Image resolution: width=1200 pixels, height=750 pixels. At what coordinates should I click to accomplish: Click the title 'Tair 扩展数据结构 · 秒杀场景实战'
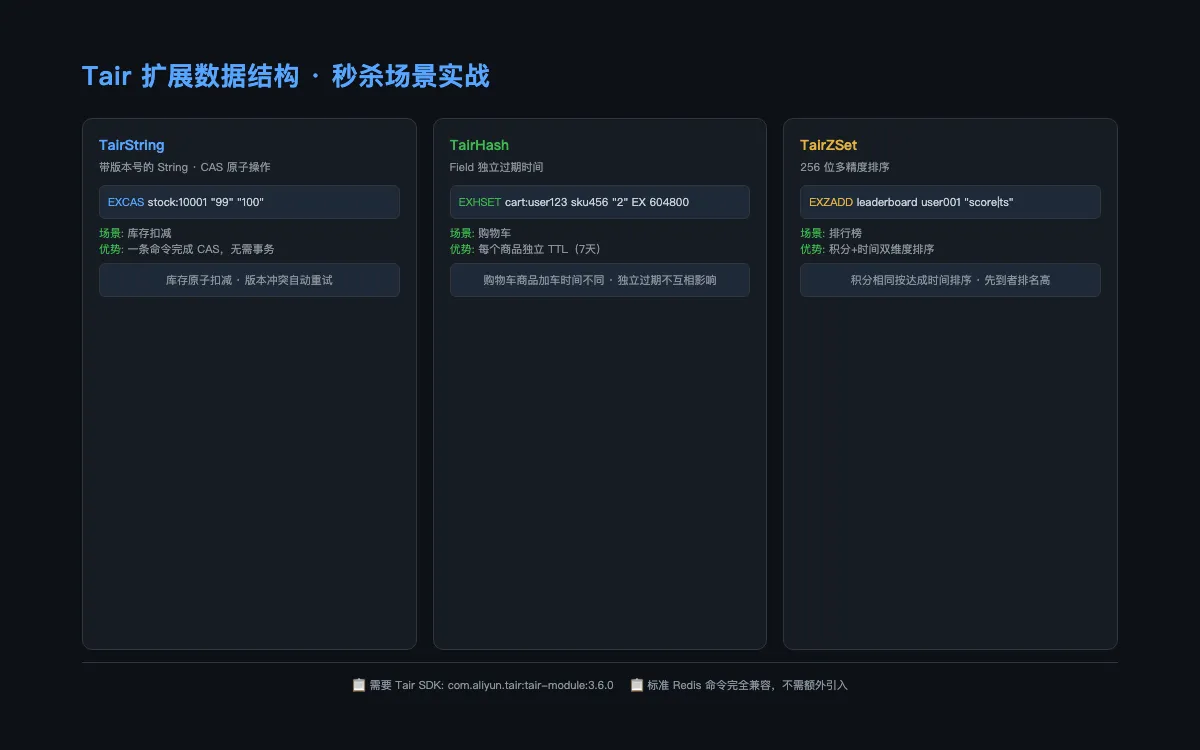pyautogui.click(x=286, y=76)
